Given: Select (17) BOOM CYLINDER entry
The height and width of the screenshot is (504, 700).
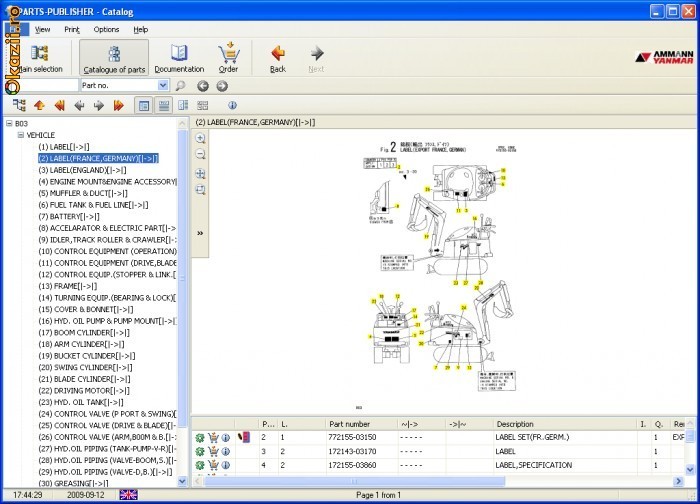Looking at the screenshot, I should (84, 333).
